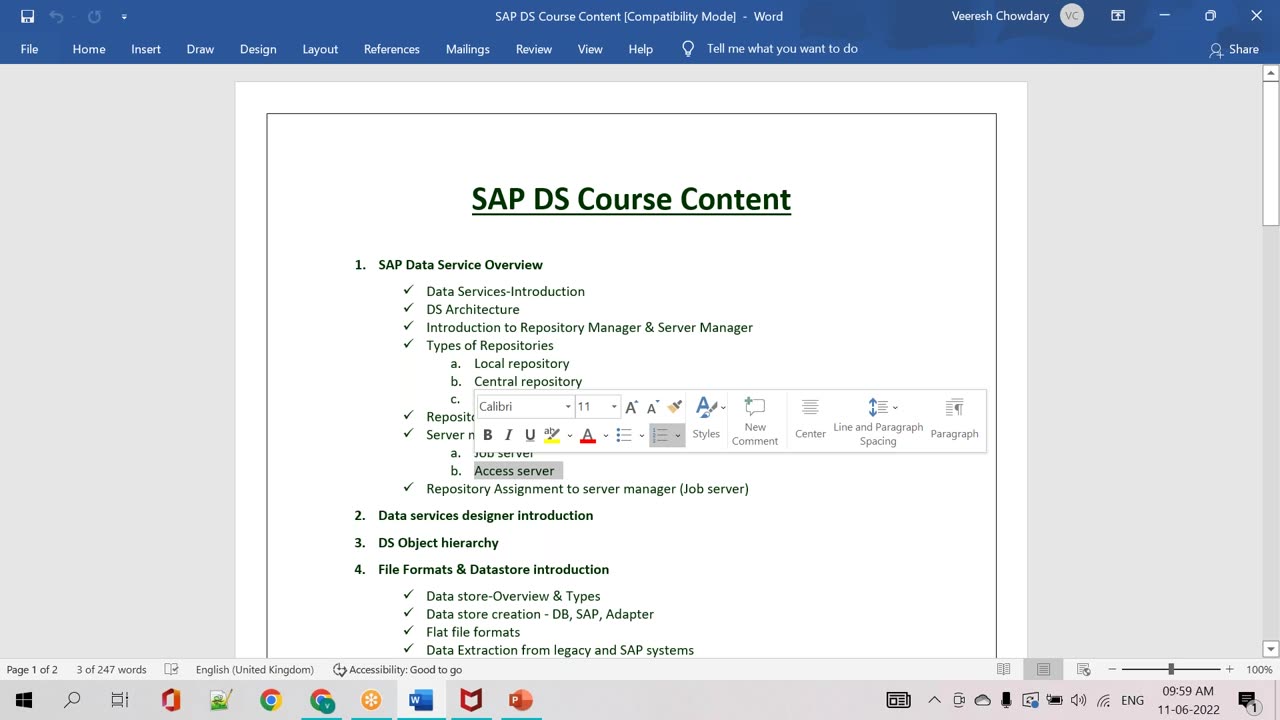The width and height of the screenshot is (1280, 720).
Task: Click the Decrease Font Size icon
Action: [x=653, y=407]
